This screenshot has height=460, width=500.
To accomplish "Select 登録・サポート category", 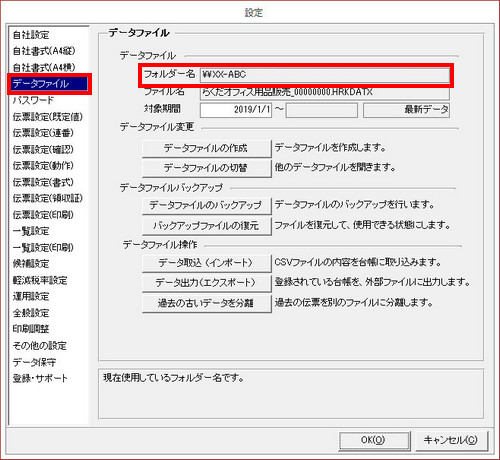I will [x=40, y=378].
